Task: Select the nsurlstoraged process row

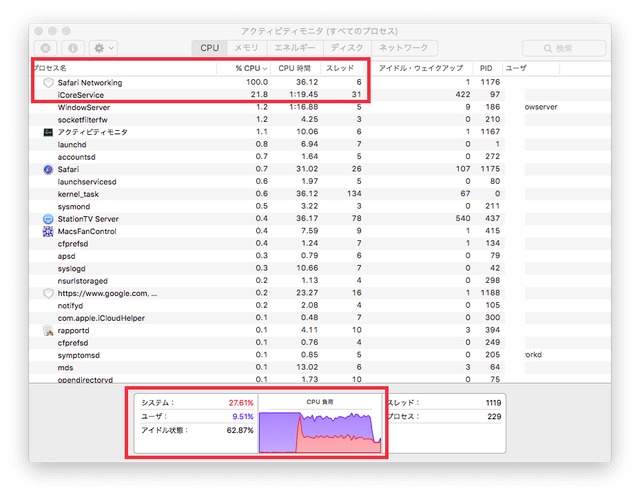Action: click(320, 281)
